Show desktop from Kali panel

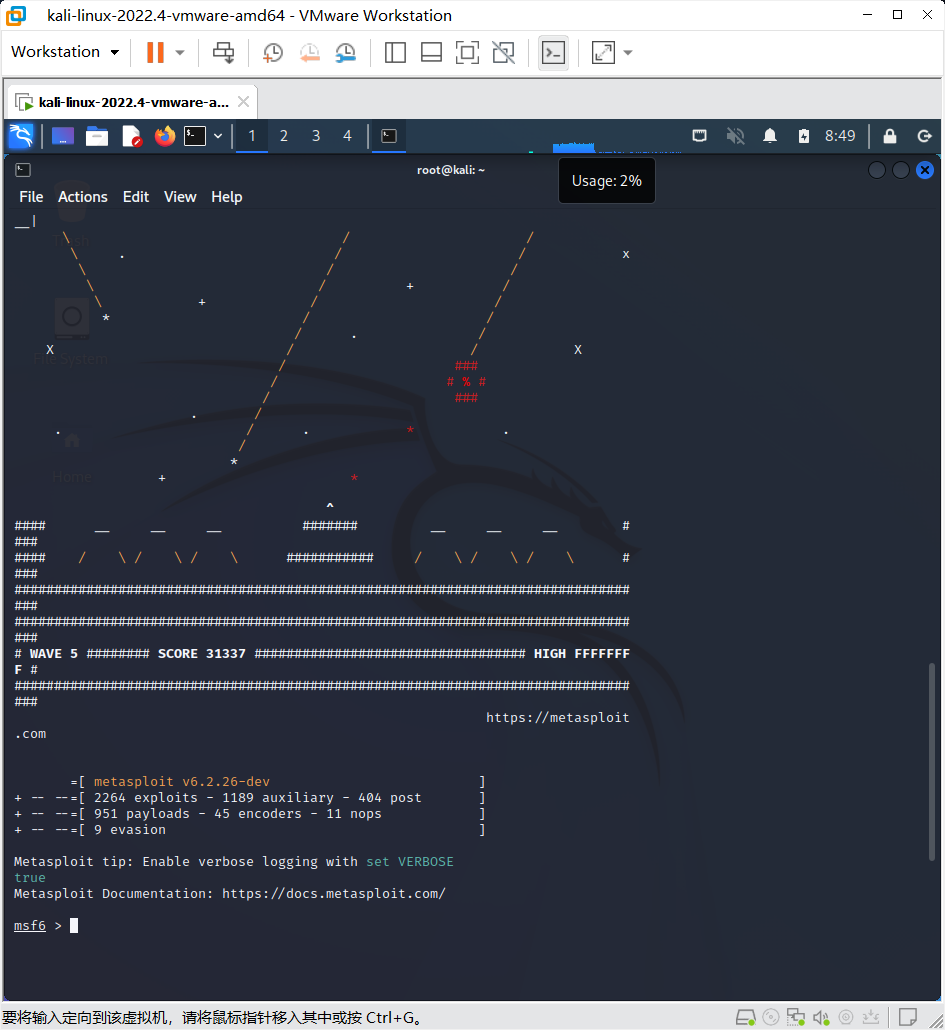pyautogui.click(x=63, y=136)
